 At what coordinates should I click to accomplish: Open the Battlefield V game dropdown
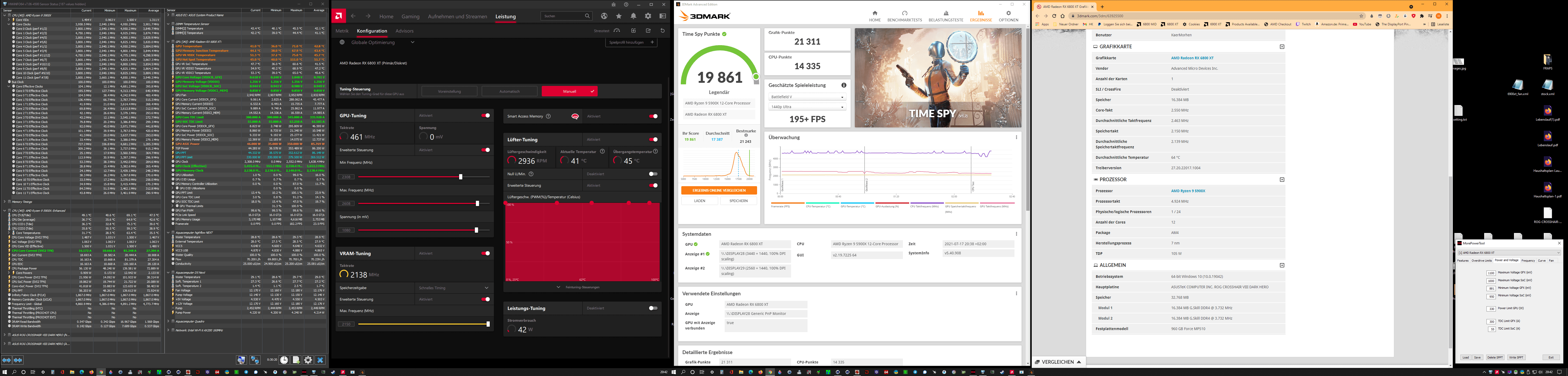pos(807,97)
